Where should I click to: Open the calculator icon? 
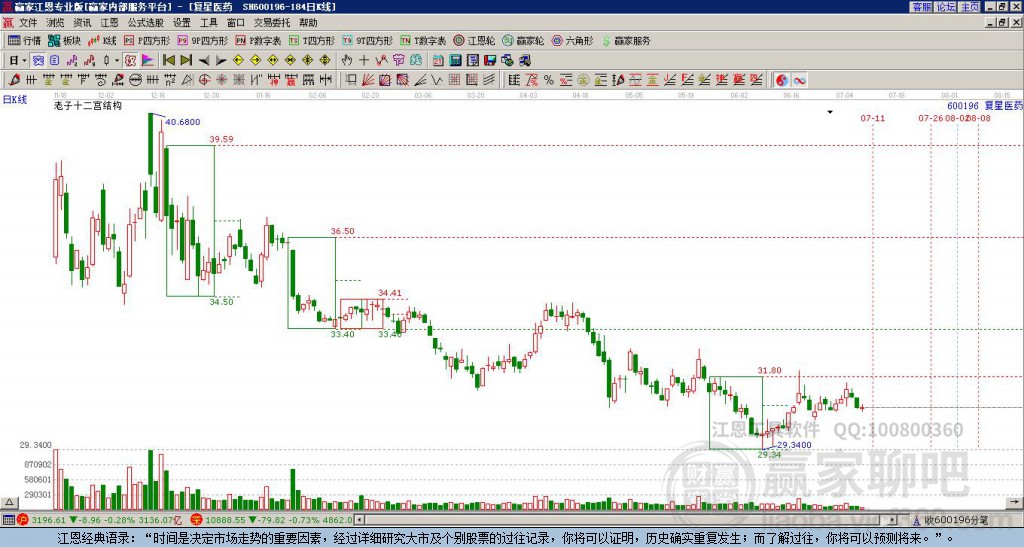pos(455,60)
